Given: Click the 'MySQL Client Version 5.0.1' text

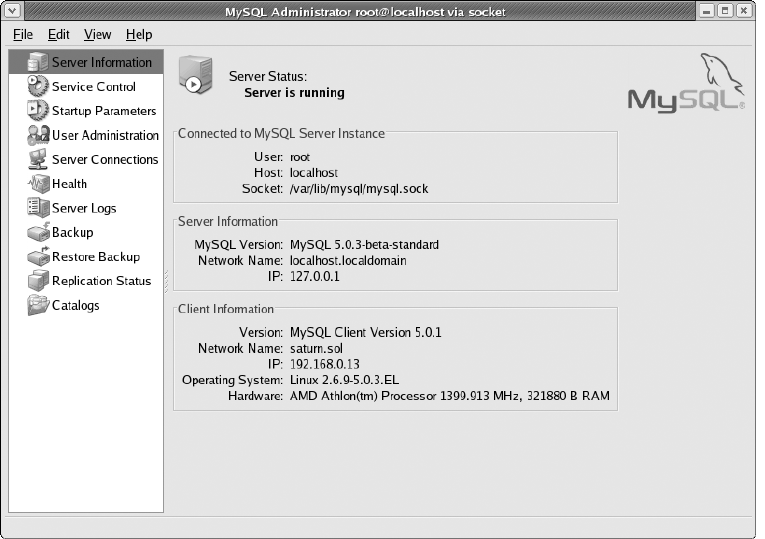Looking at the screenshot, I should (x=365, y=333).
